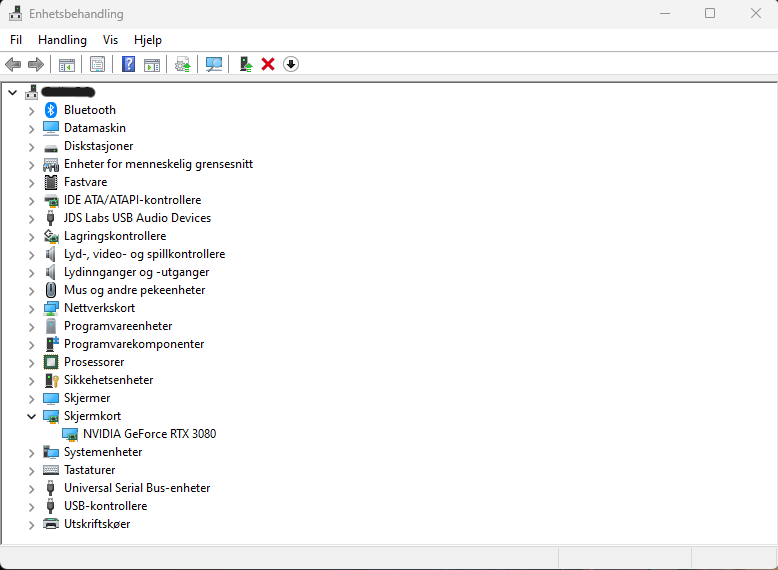This screenshot has height=570, width=778.
Task: Select the NVIDIA GeForce RTX 3080 entry
Action: (149, 434)
